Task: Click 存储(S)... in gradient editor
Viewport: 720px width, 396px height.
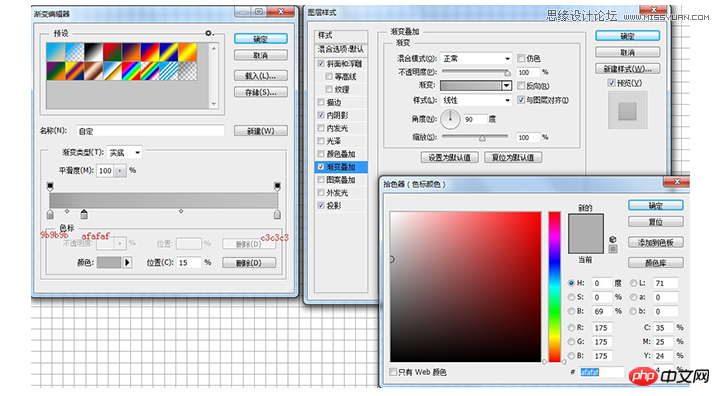Action: click(x=261, y=92)
